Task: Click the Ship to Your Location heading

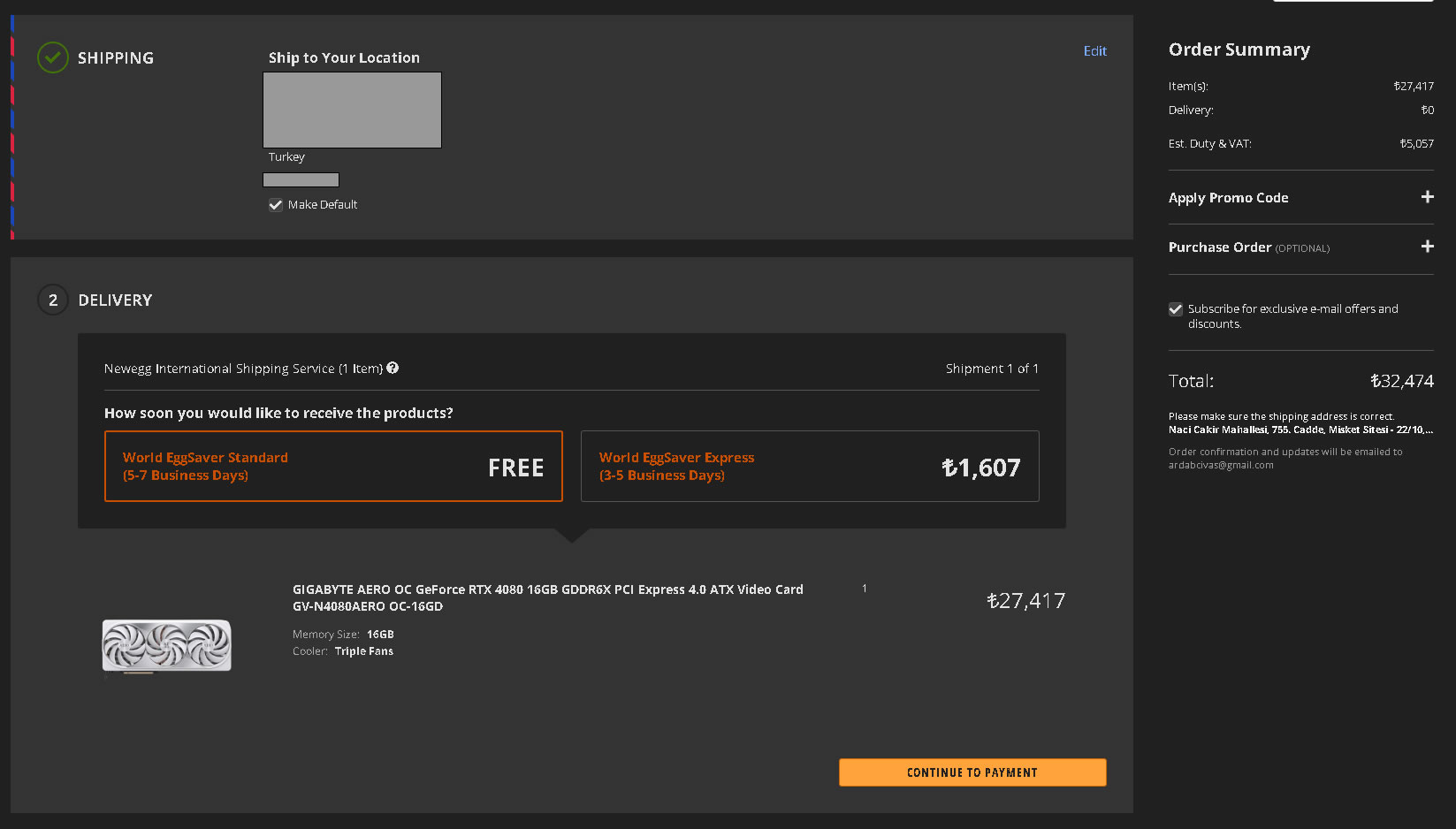Action: click(344, 57)
